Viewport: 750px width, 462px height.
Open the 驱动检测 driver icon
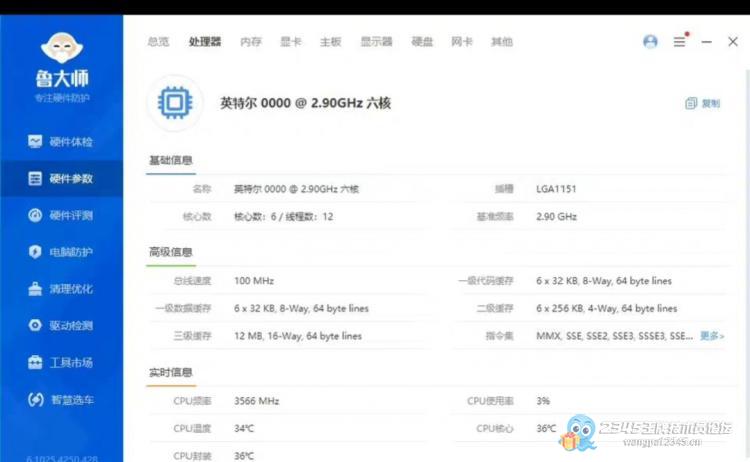(35, 325)
